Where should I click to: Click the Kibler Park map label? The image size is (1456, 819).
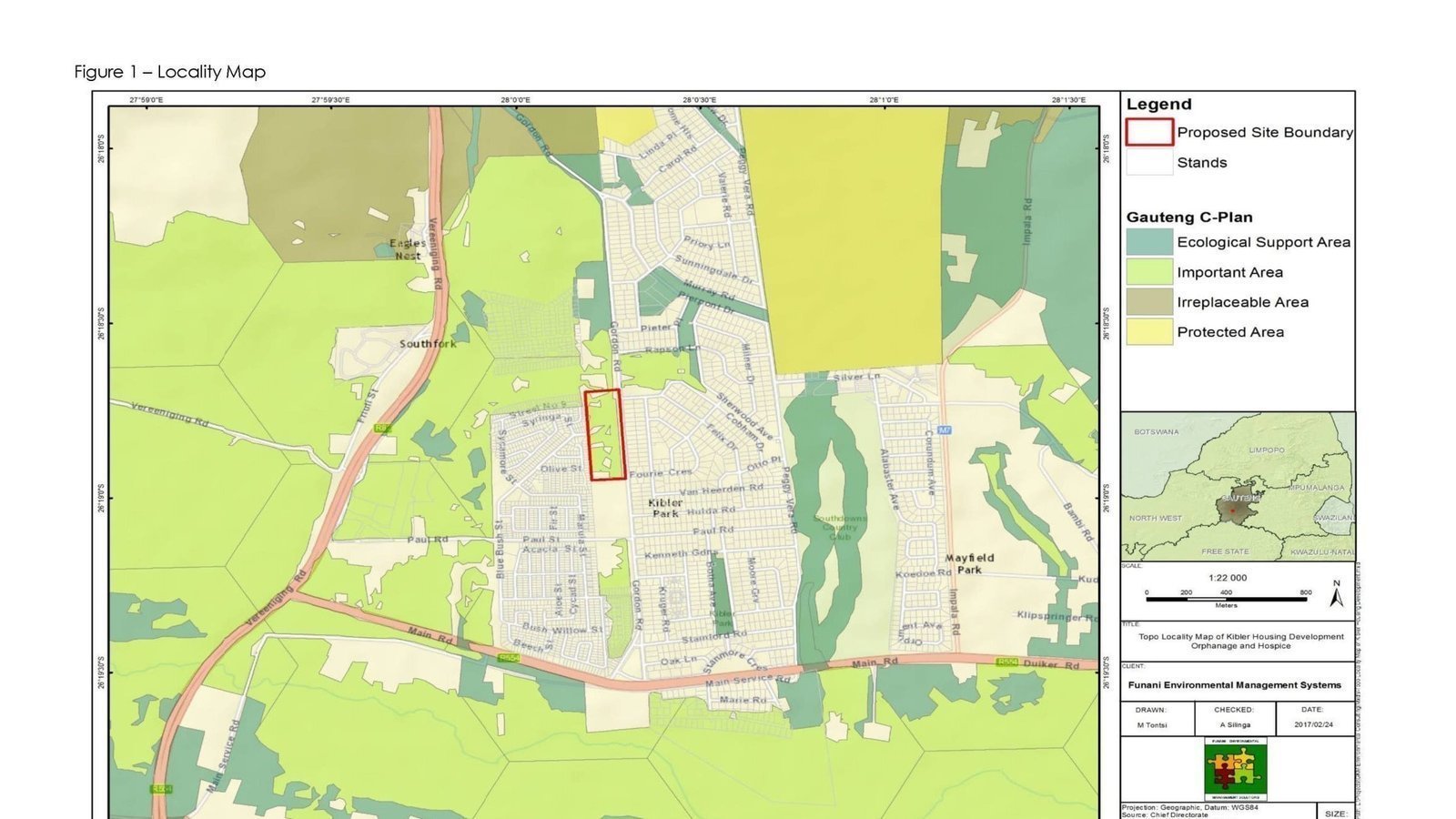click(x=665, y=508)
